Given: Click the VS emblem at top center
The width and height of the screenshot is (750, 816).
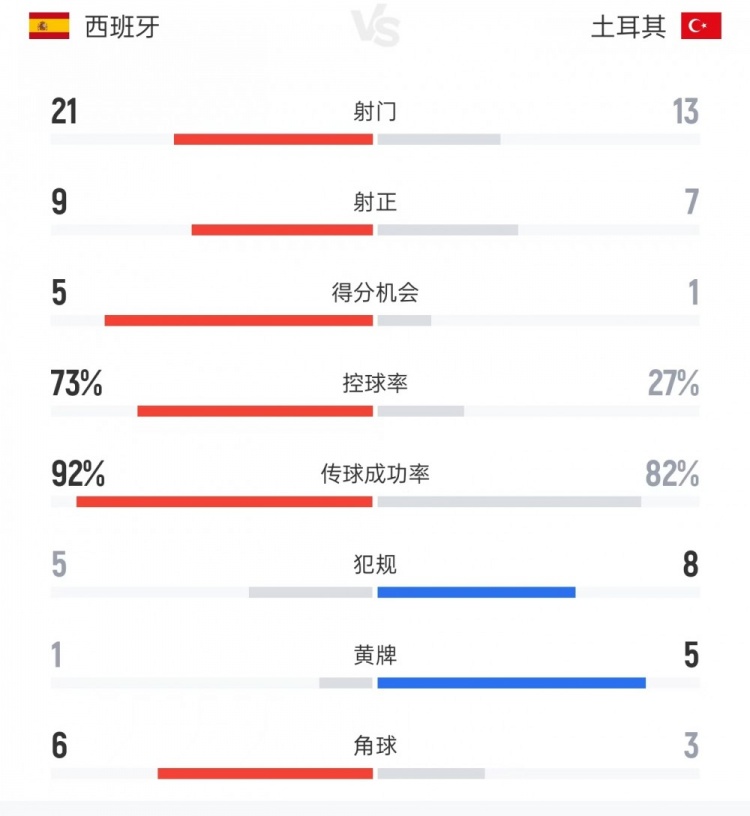Looking at the screenshot, I should tap(376, 28).
